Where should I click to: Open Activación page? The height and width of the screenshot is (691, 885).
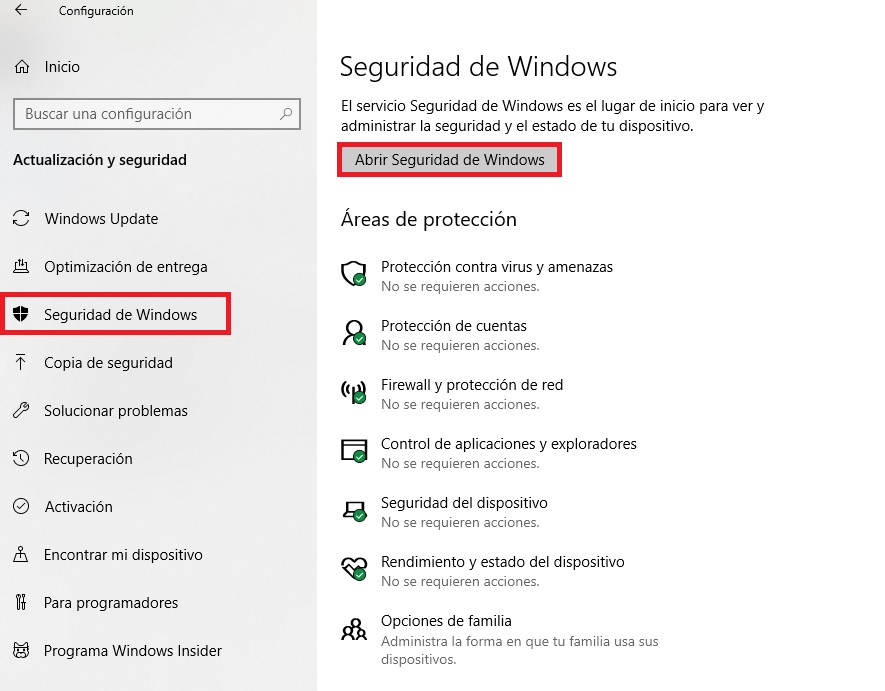[78, 506]
